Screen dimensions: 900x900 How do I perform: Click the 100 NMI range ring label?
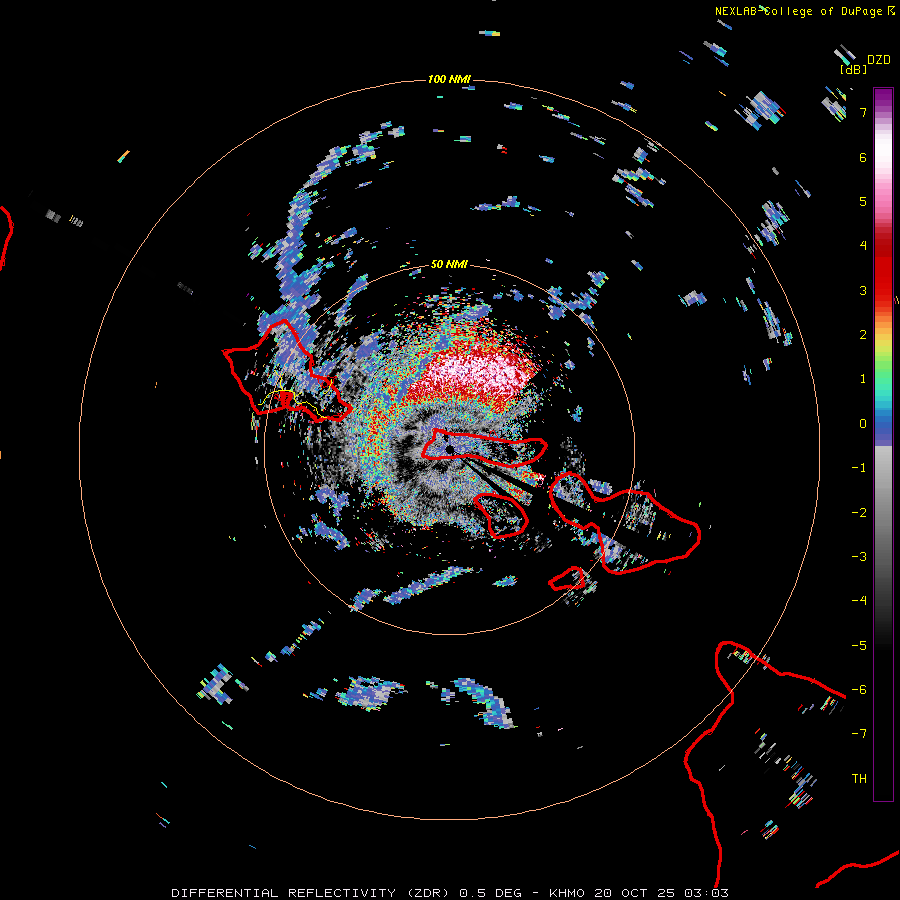[x=449, y=79]
